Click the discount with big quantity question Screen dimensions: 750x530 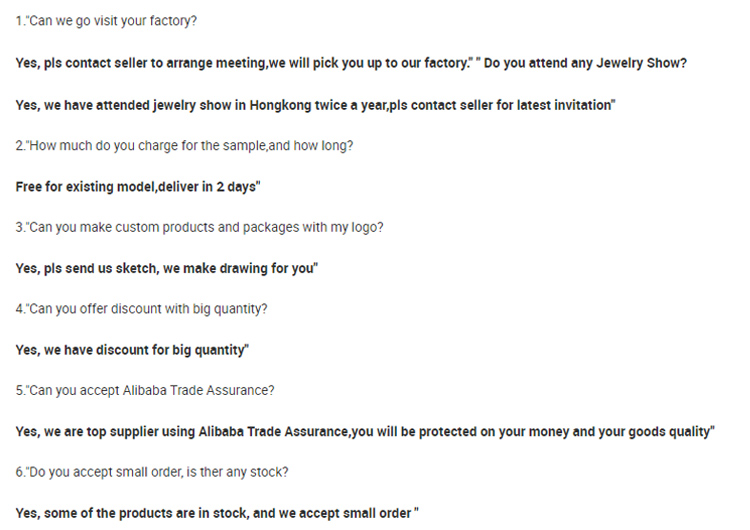click(141, 309)
